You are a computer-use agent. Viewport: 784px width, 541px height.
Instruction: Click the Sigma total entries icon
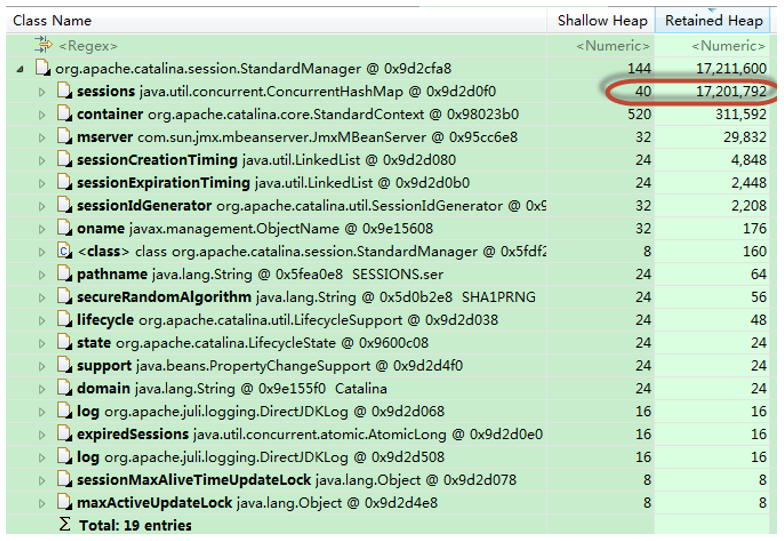point(65,525)
